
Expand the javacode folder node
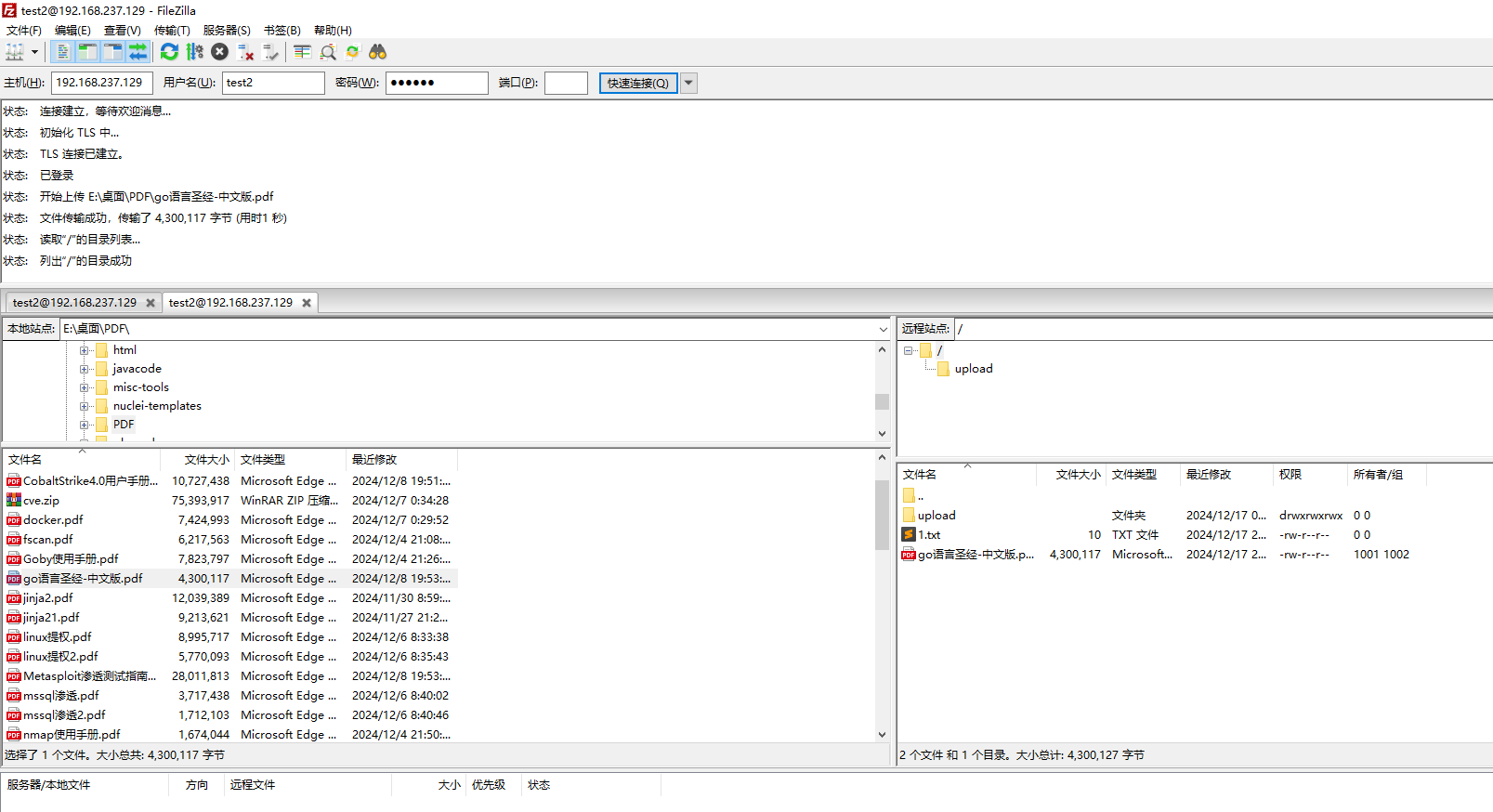click(85, 369)
